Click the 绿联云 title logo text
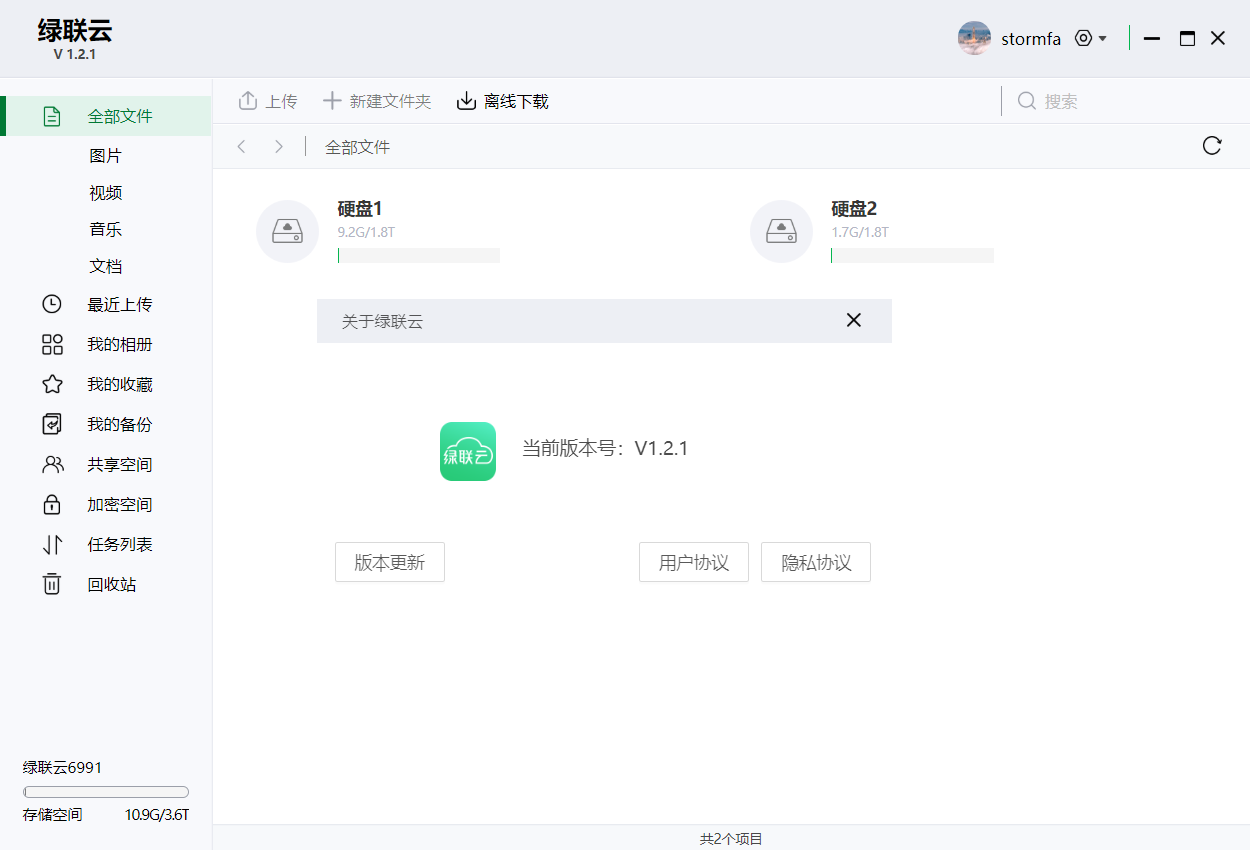This screenshot has width=1250, height=850. pos(75,30)
